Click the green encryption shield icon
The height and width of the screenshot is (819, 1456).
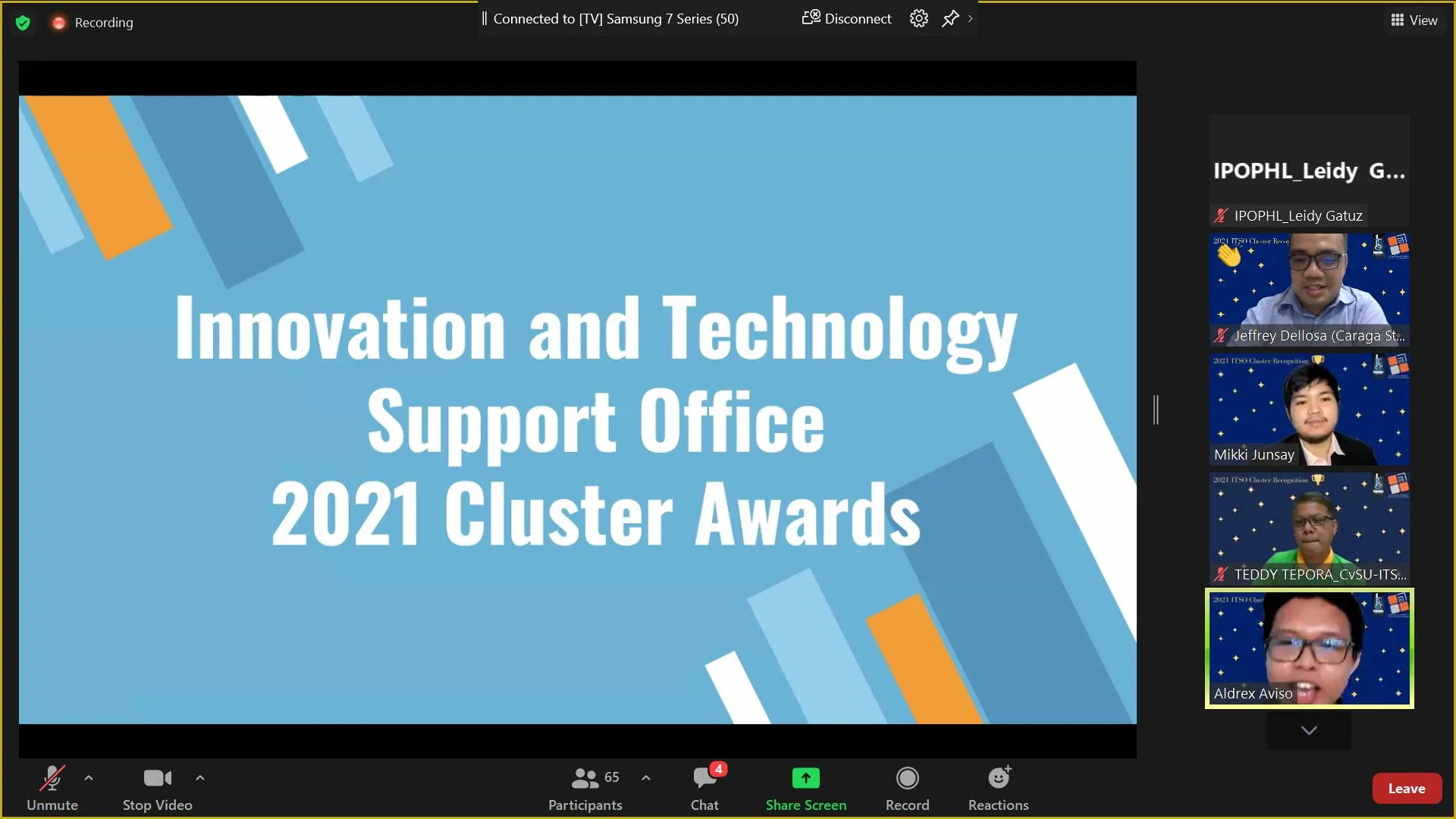23,23
